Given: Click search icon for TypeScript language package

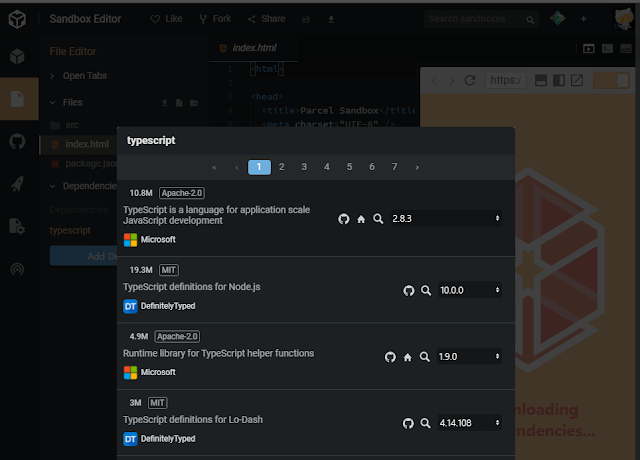Looking at the screenshot, I should (x=378, y=219).
